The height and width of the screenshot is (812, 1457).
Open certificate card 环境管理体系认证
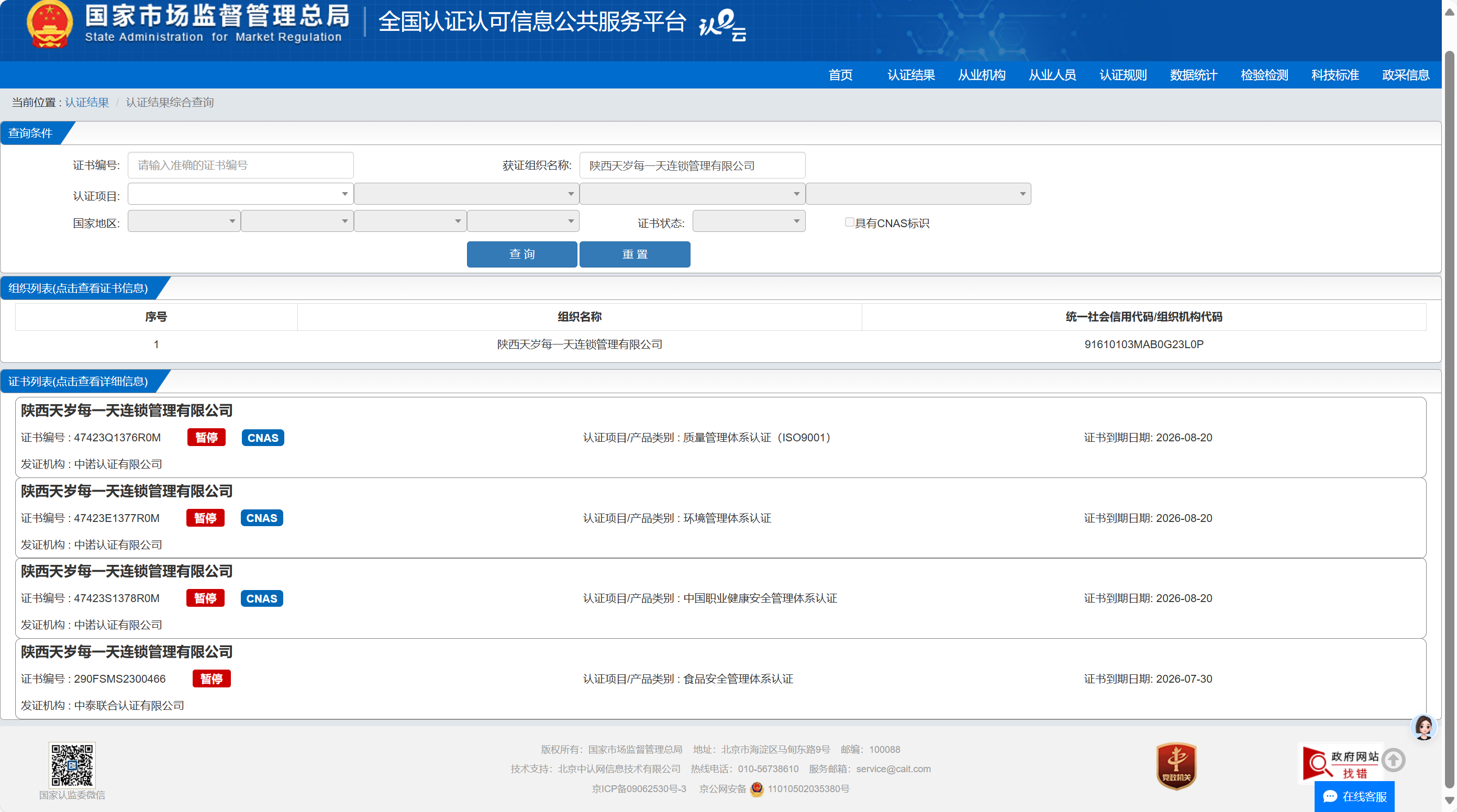(720, 518)
